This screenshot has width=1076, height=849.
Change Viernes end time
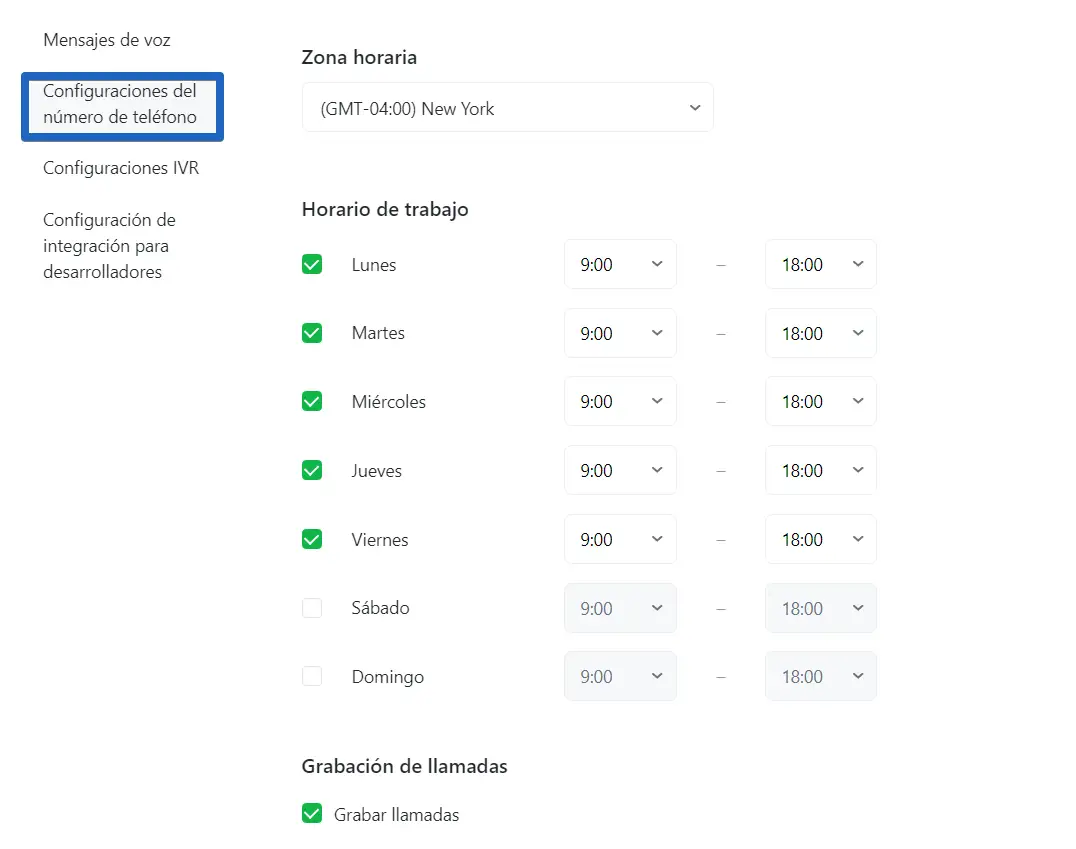(x=820, y=540)
